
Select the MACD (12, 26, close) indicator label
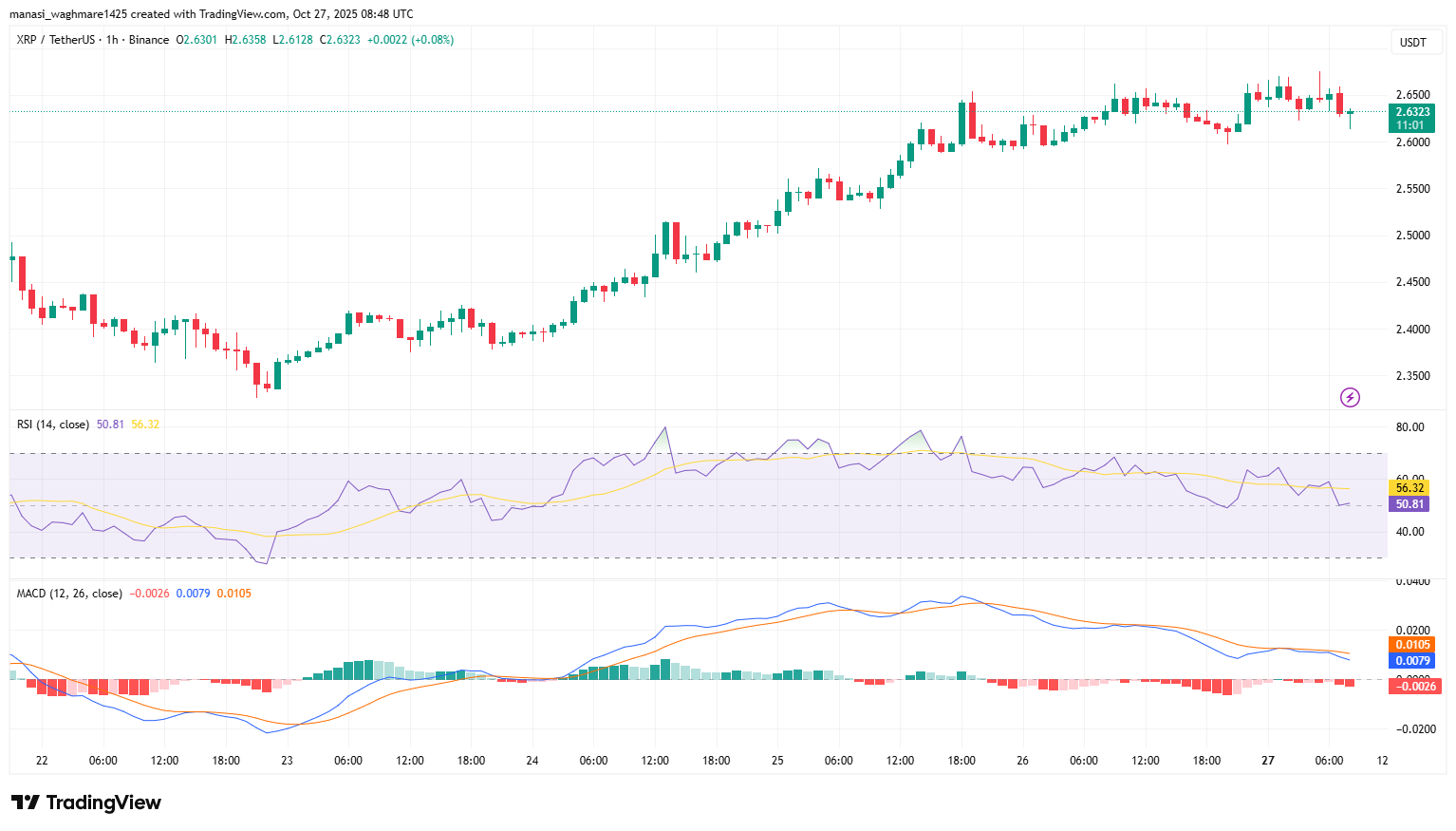[68, 594]
